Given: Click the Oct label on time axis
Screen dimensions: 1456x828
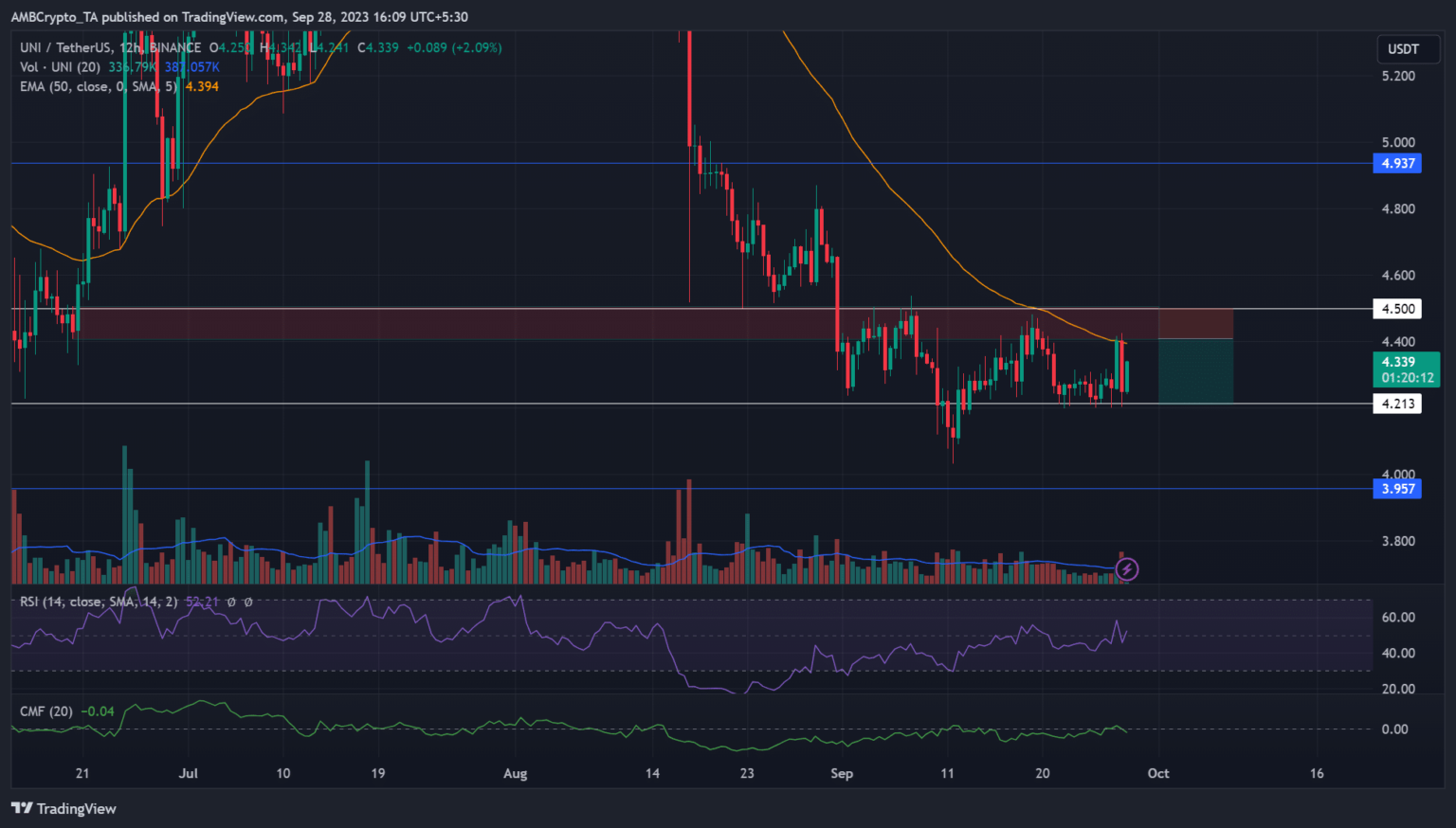Looking at the screenshot, I should (1158, 773).
